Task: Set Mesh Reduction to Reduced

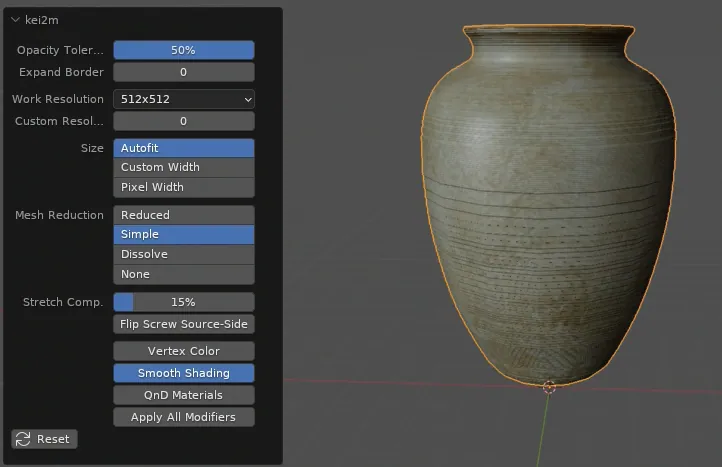Action: click(x=184, y=215)
